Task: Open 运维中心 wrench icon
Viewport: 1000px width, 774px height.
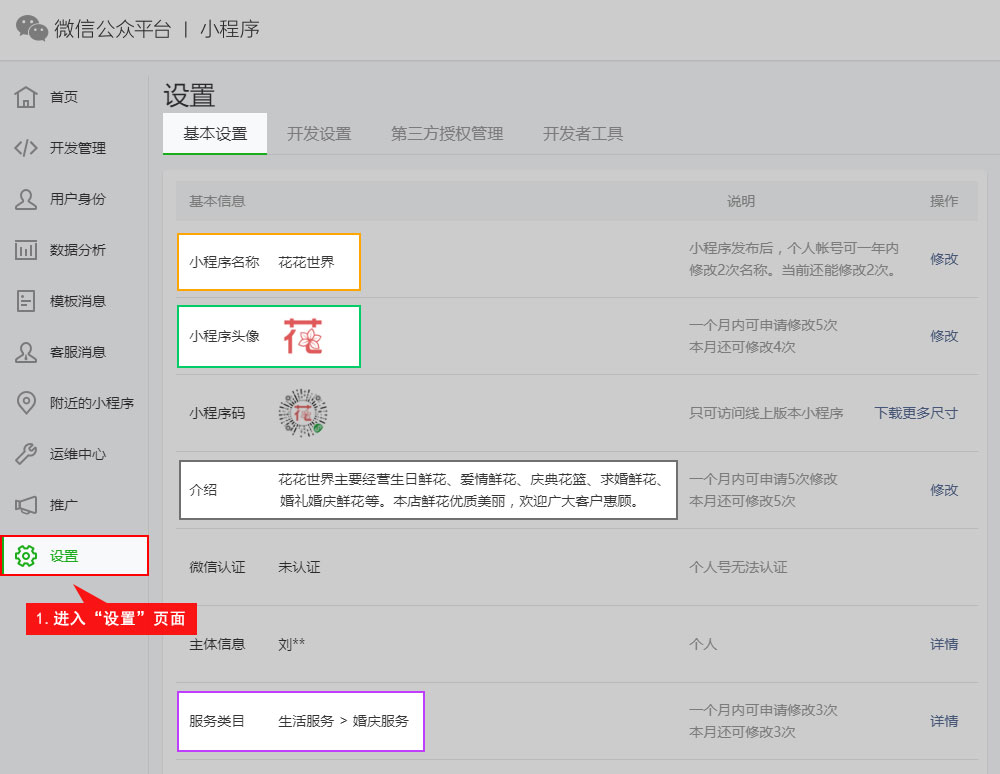Action: click(x=26, y=454)
